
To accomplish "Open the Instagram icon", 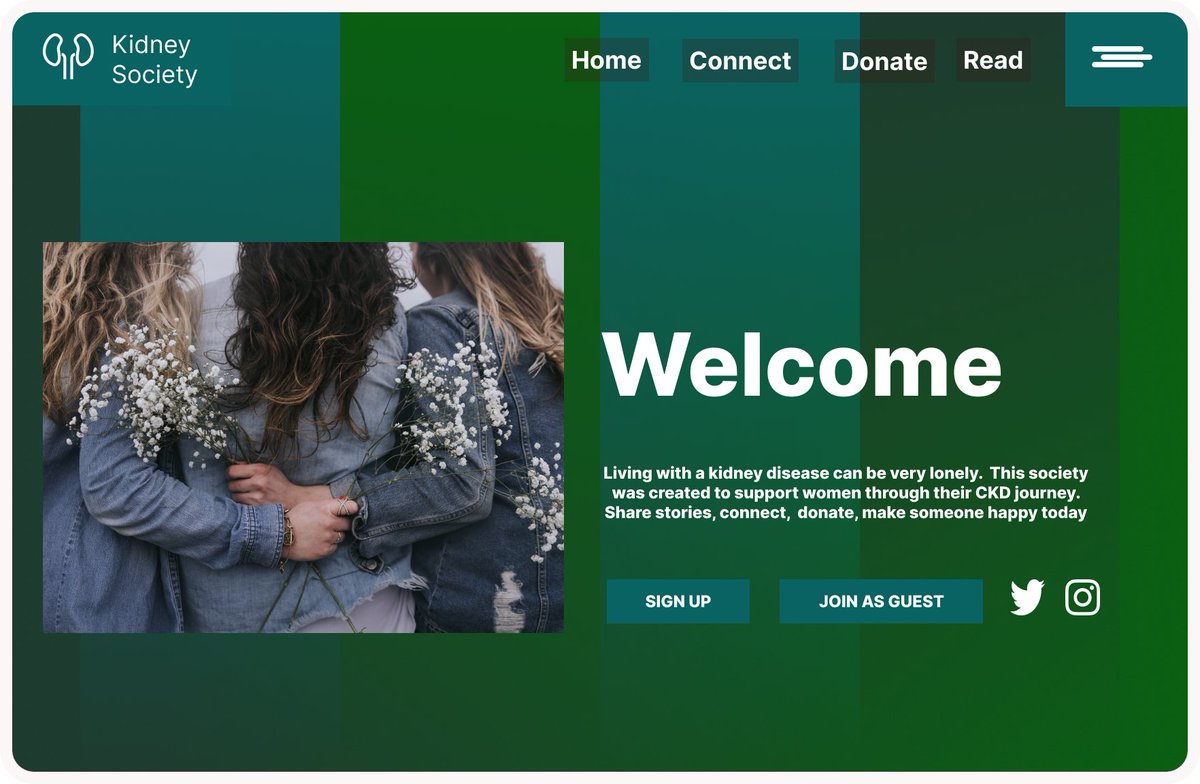I will tap(1082, 597).
